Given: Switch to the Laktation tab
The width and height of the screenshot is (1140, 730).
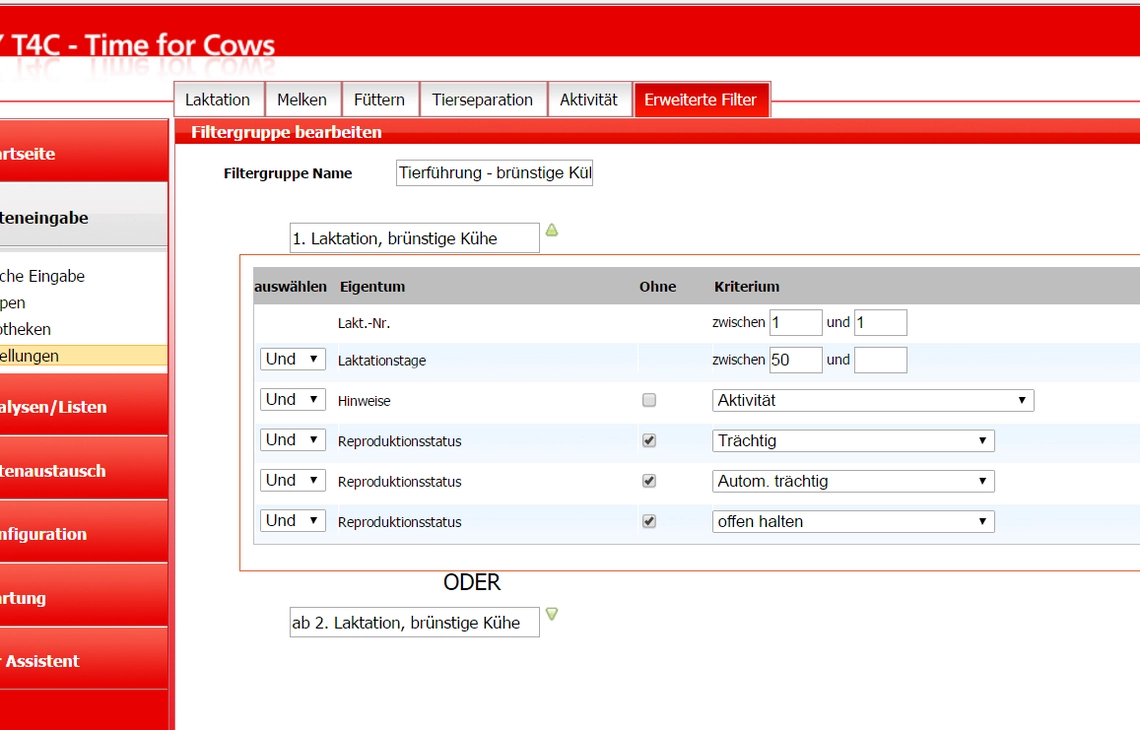Looking at the screenshot, I should [x=218, y=100].
